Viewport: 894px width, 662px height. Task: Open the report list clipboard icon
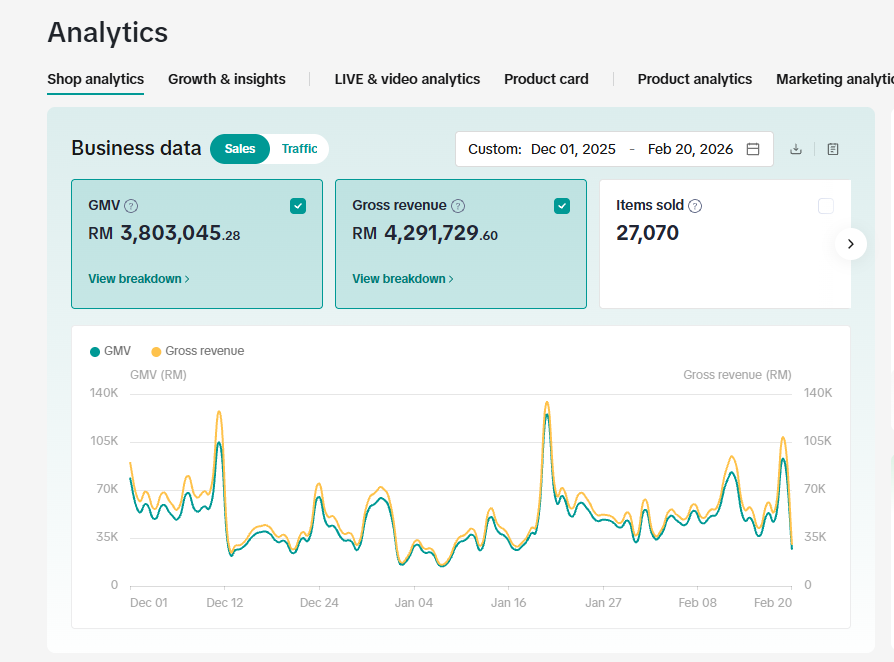point(832,148)
